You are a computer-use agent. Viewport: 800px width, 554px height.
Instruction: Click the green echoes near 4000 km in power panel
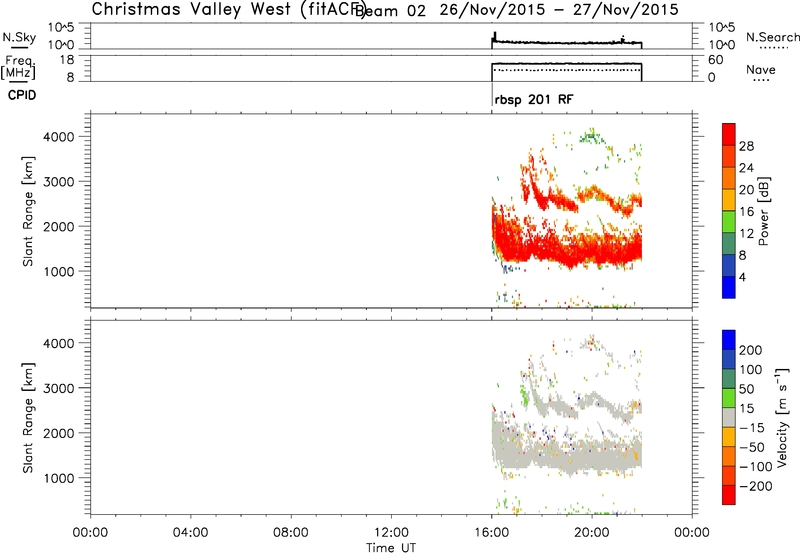coord(592,136)
